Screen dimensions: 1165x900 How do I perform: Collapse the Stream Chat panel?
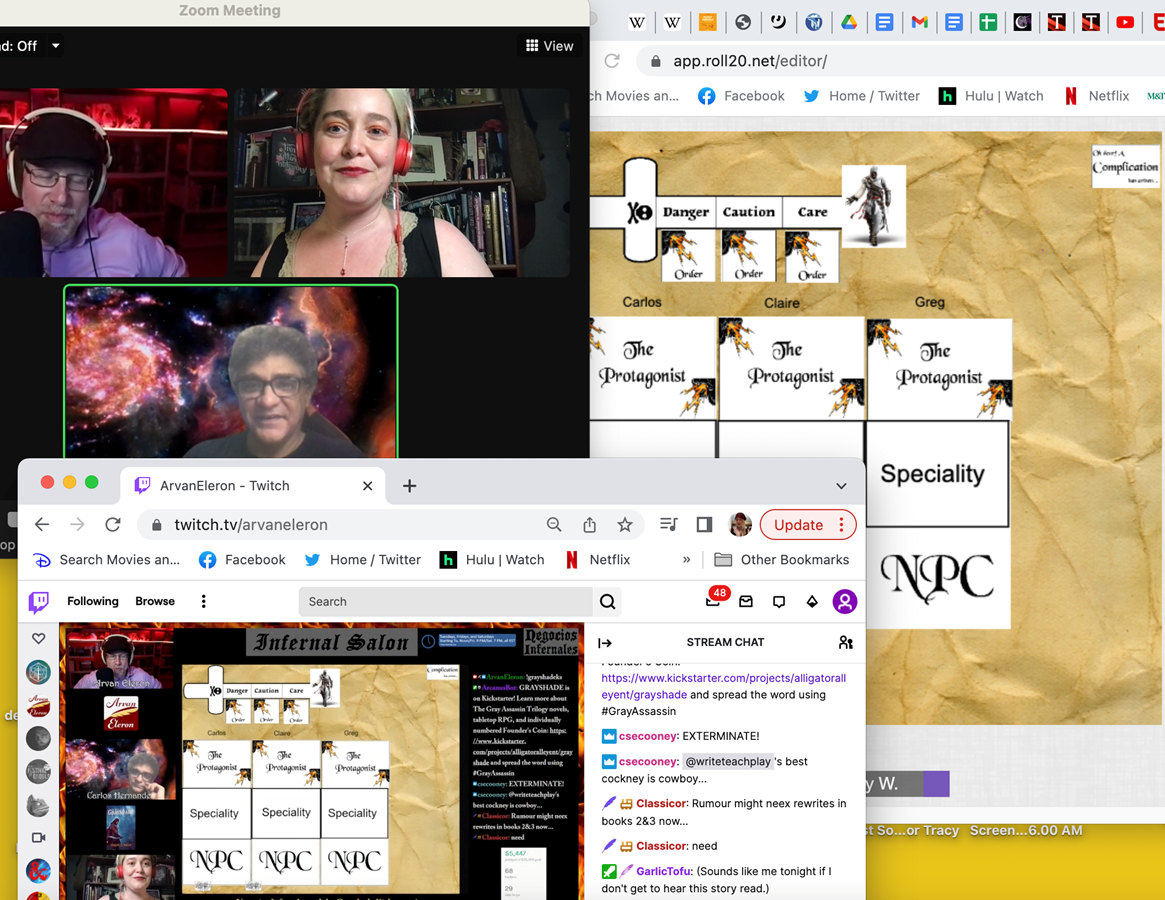605,643
